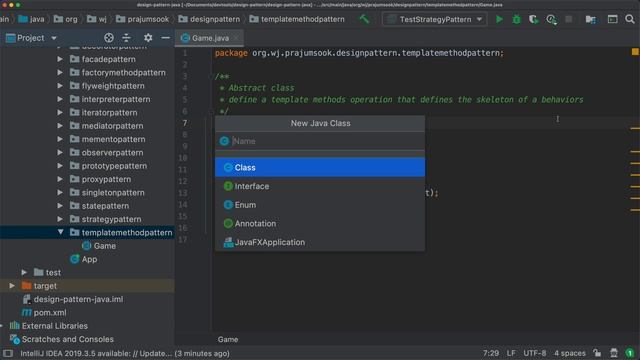The height and width of the screenshot is (360, 640).
Task: Click the java breadcrumb in navigation bar
Action: tap(31, 19)
